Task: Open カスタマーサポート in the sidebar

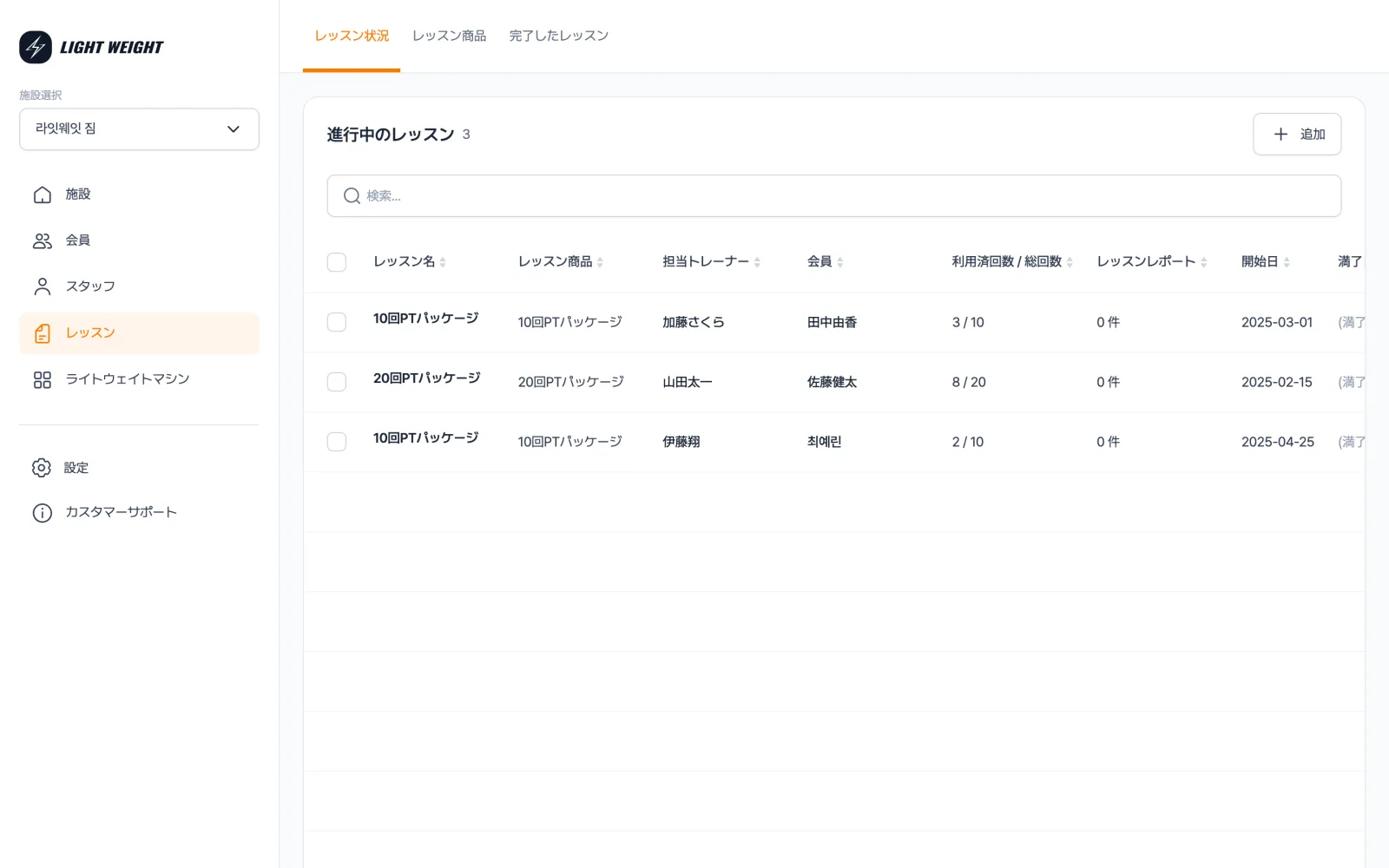Action: (x=139, y=513)
